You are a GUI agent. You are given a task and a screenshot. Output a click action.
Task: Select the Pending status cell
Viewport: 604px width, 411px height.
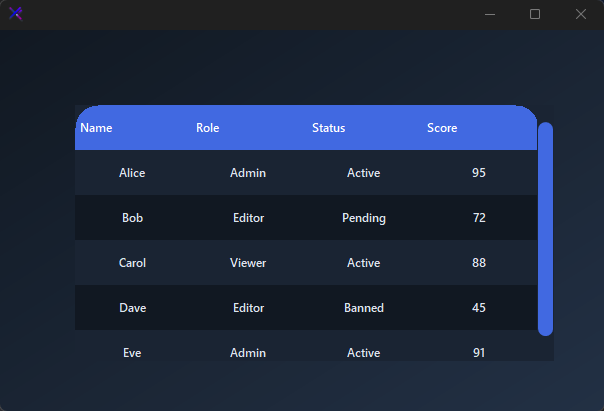pyautogui.click(x=364, y=218)
